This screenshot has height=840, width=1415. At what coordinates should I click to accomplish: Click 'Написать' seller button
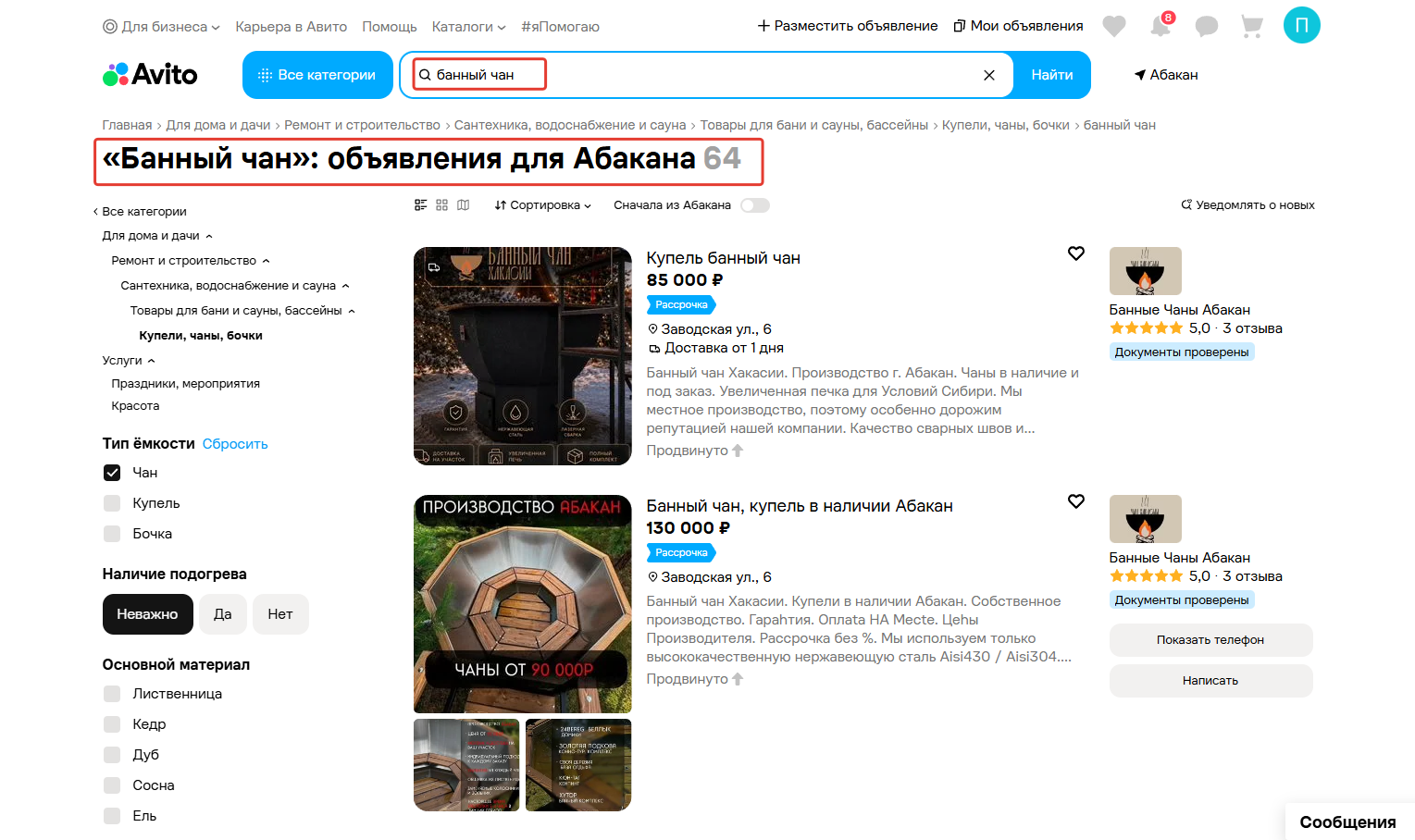coord(1210,681)
